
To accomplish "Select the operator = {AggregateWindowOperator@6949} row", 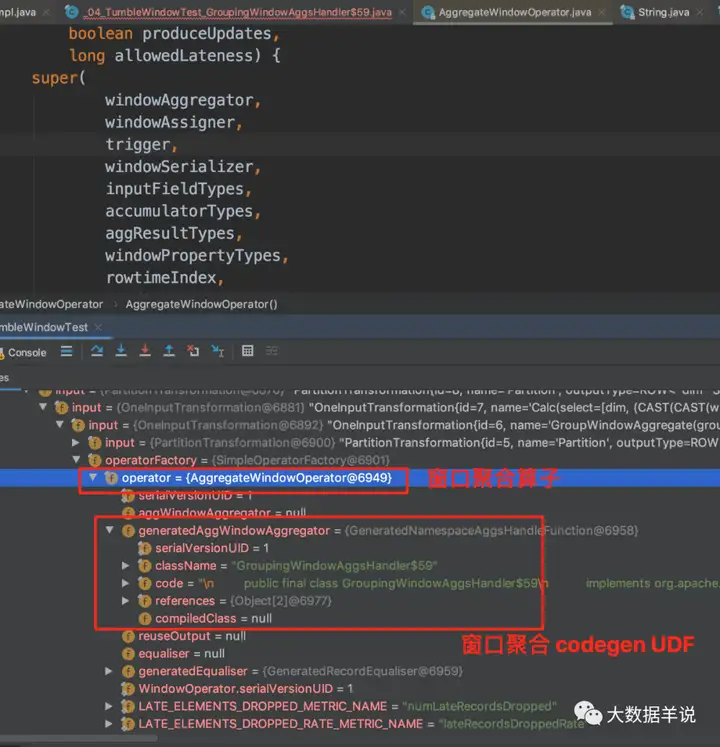I will coord(360,478).
